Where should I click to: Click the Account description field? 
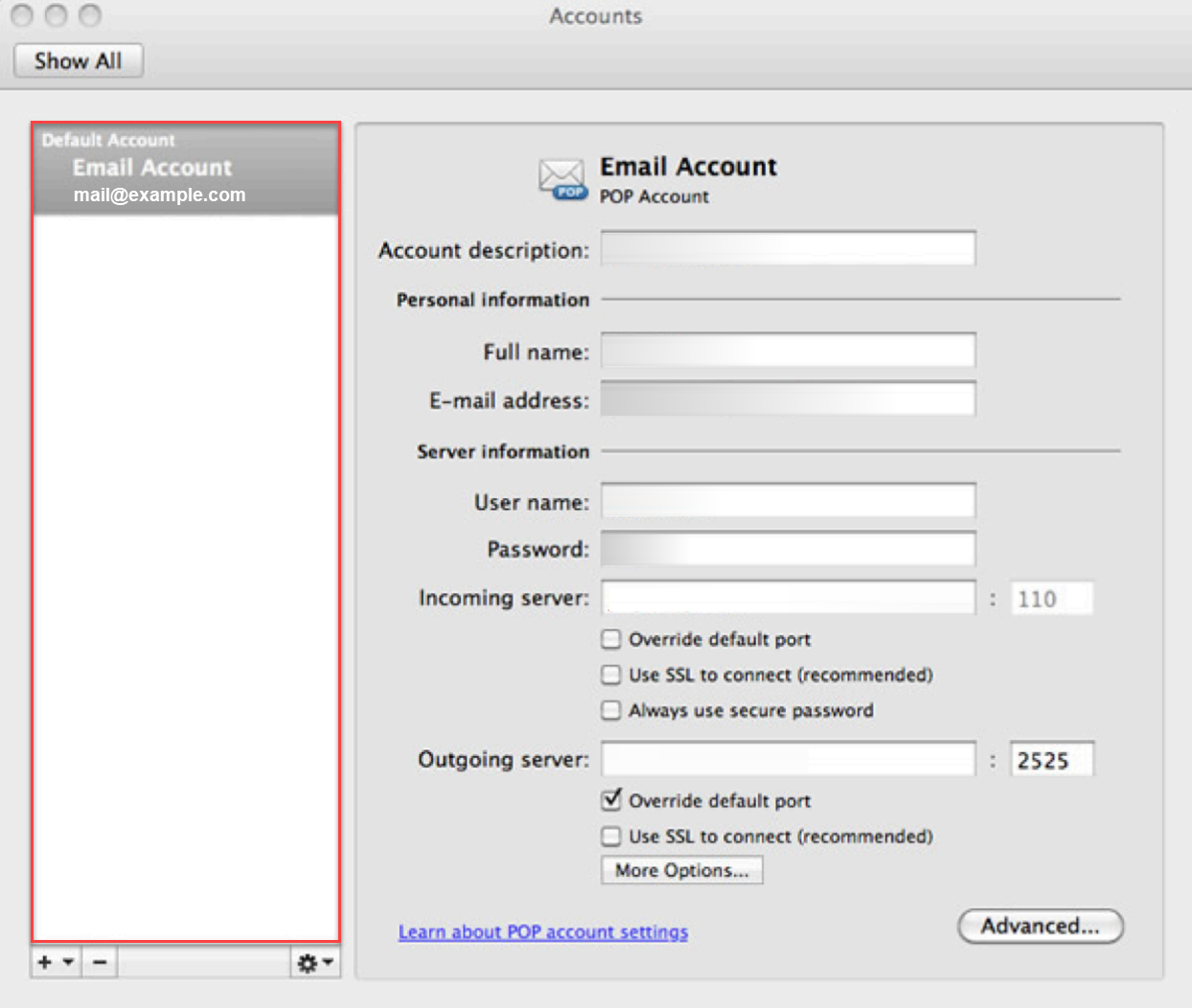tap(786, 248)
